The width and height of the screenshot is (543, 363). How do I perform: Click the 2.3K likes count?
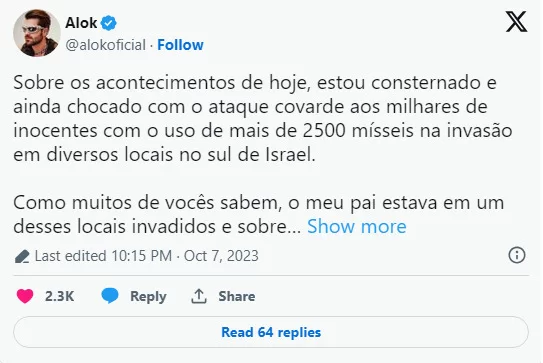click(59, 296)
